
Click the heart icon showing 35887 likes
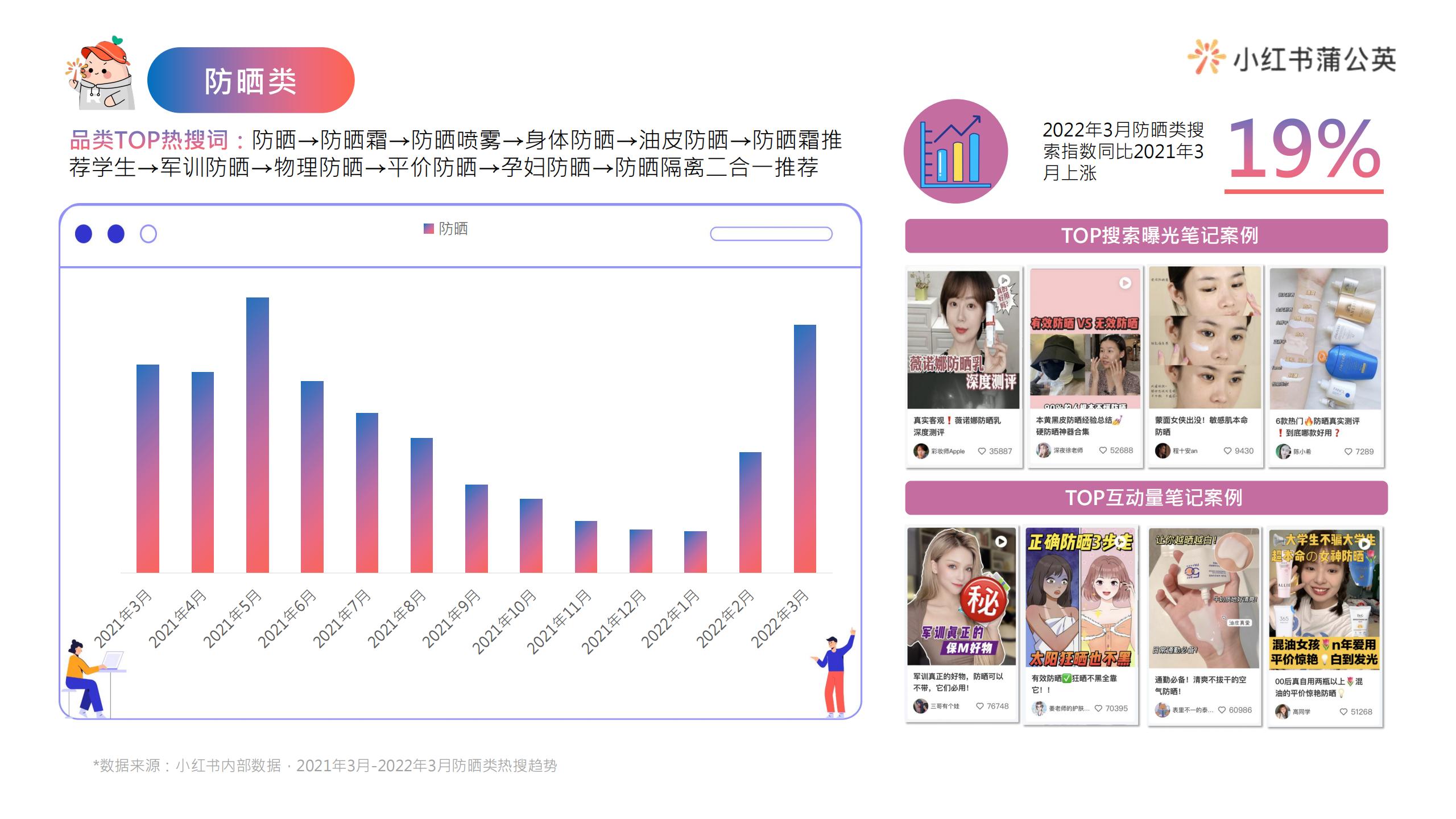(982, 451)
